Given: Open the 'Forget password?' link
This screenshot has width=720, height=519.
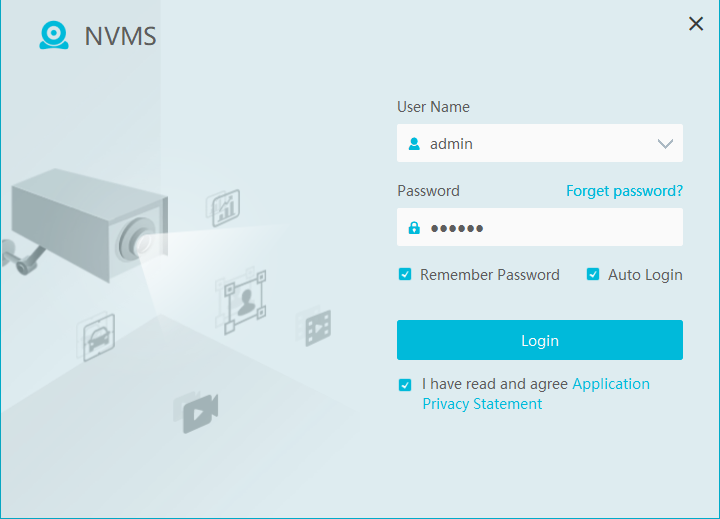Looking at the screenshot, I should (624, 191).
